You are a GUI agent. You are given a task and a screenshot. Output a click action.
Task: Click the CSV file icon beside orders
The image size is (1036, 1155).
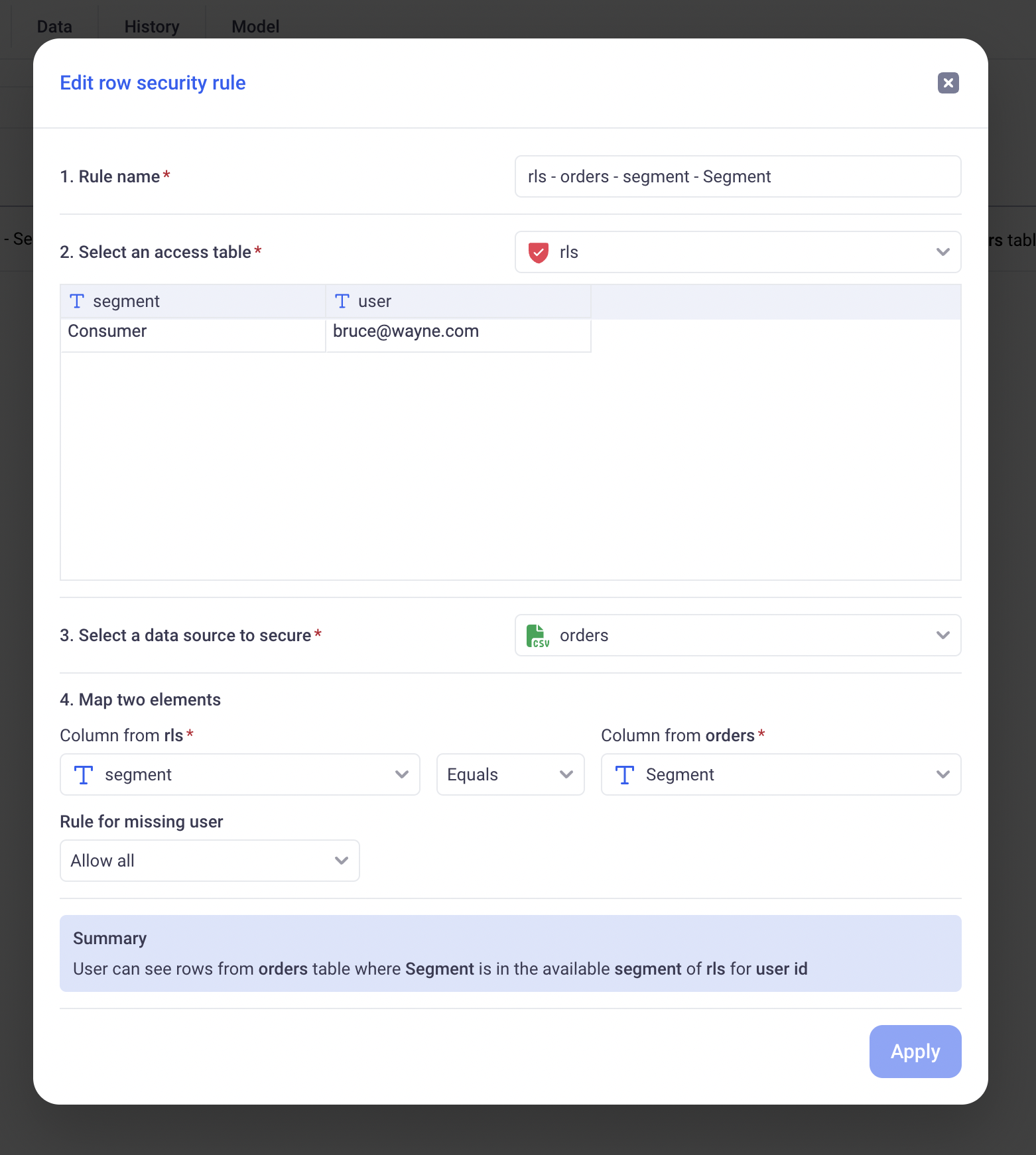point(537,636)
